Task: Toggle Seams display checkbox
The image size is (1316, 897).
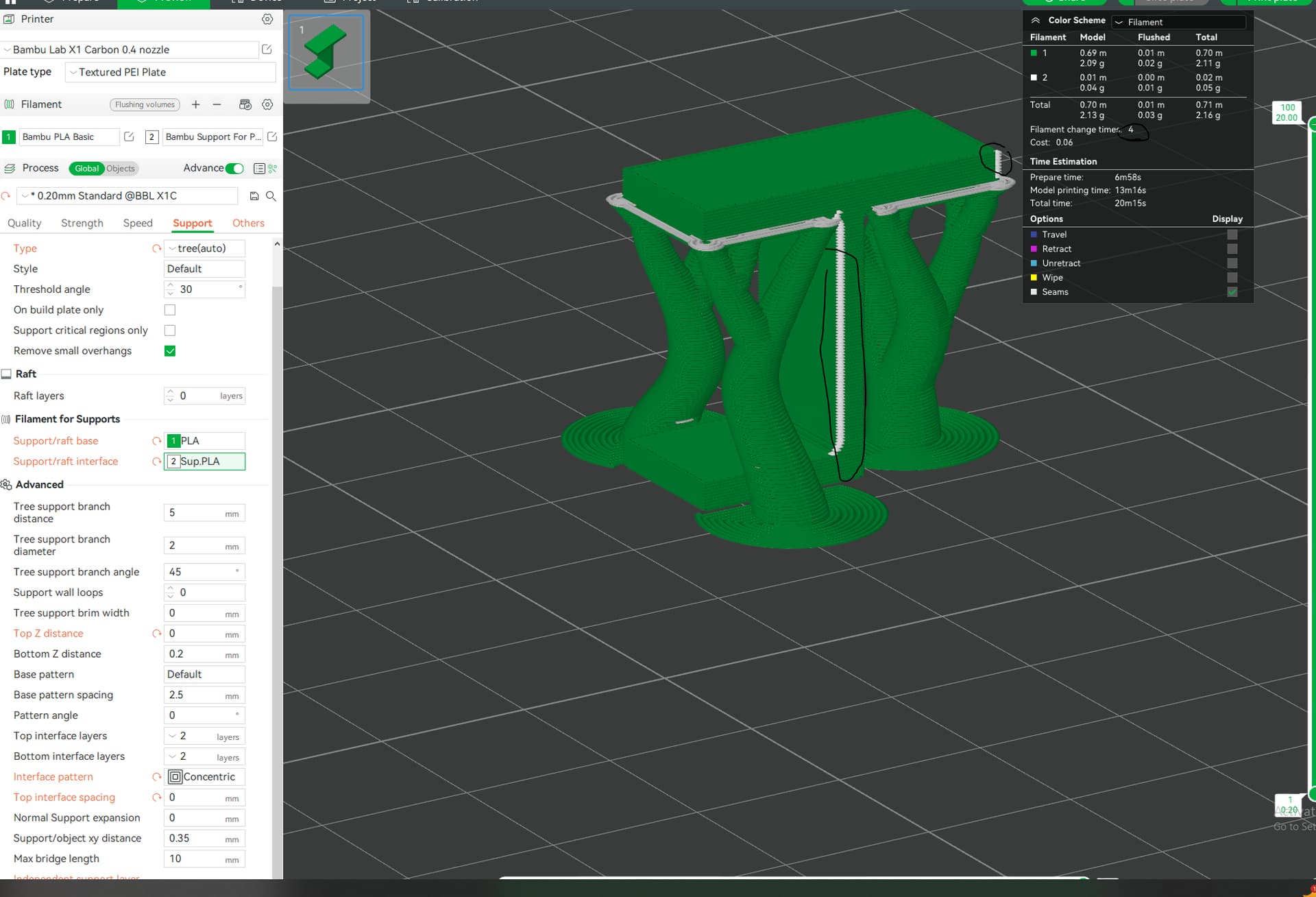Action: point(1232,292)
